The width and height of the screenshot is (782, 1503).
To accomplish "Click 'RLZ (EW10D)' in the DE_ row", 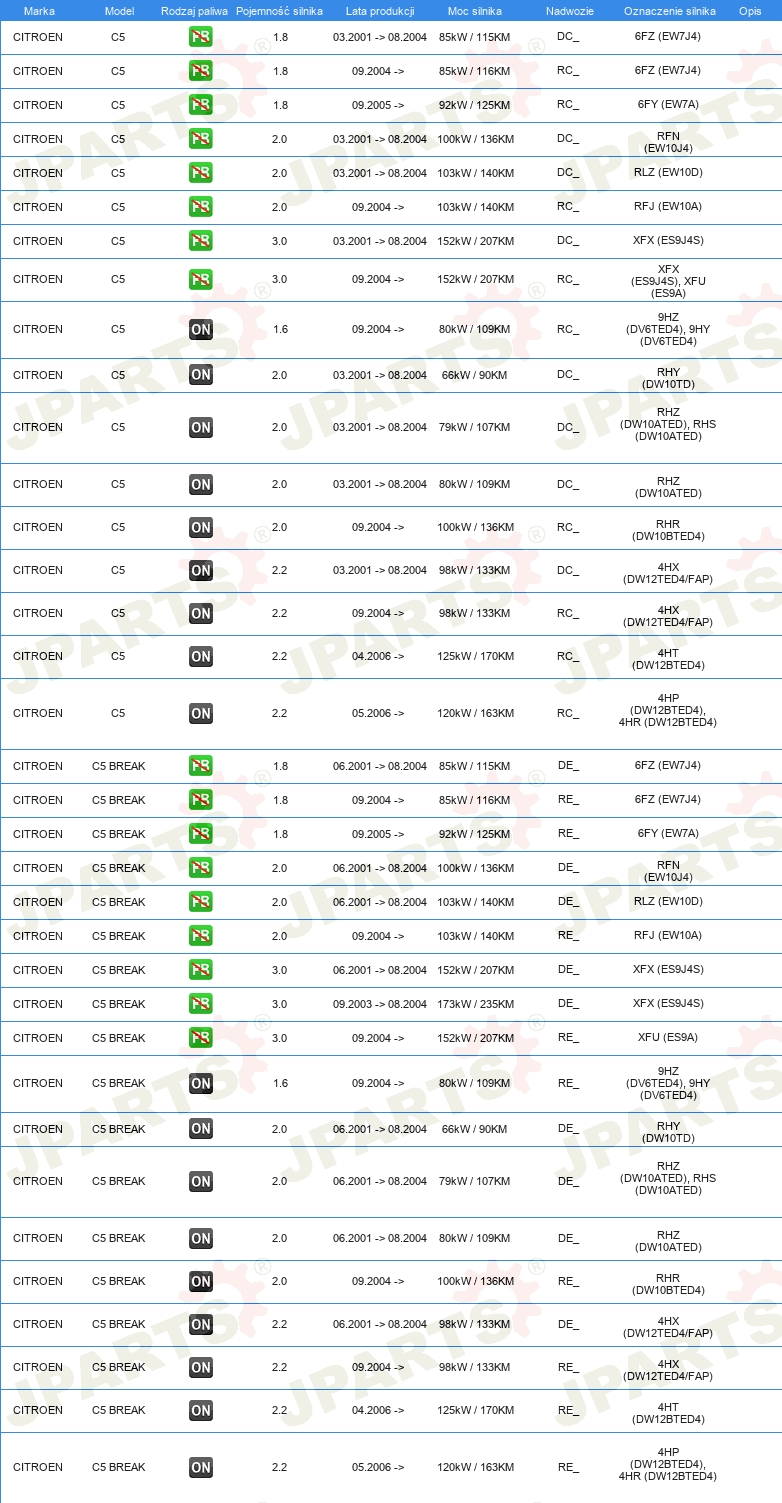I will 668,902.
